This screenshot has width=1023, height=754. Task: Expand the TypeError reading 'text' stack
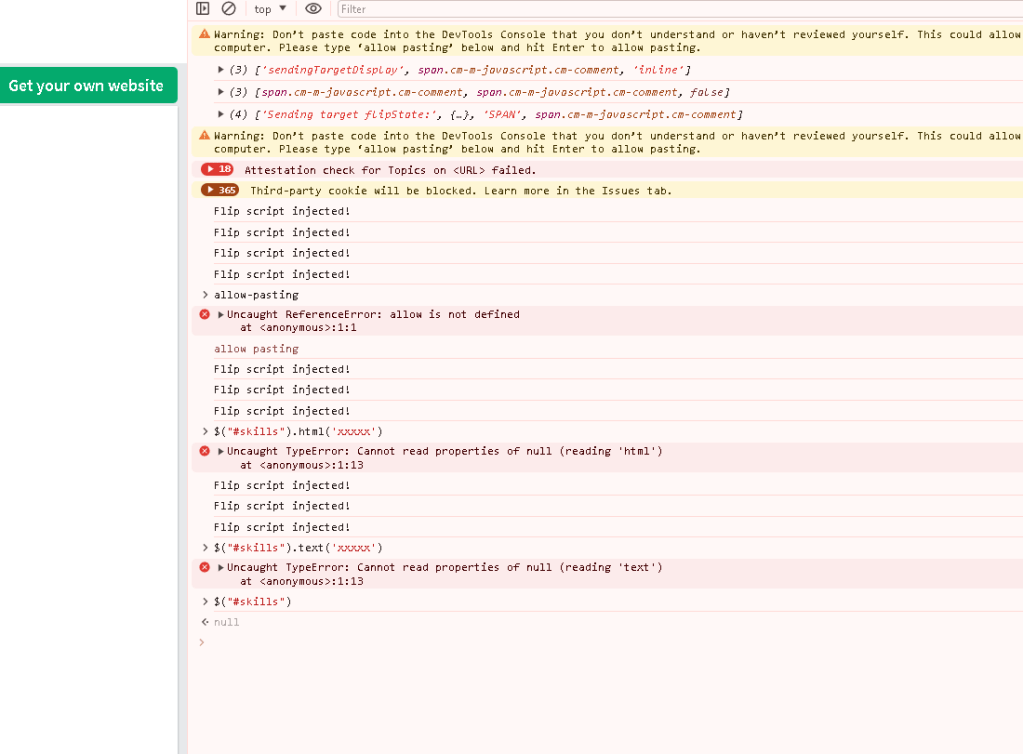coord(221,567)
